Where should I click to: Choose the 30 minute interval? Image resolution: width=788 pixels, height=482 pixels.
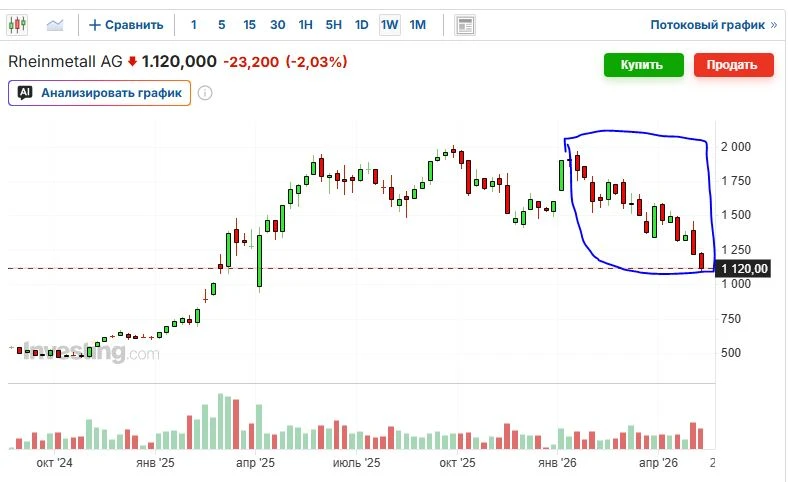point(277,25)
